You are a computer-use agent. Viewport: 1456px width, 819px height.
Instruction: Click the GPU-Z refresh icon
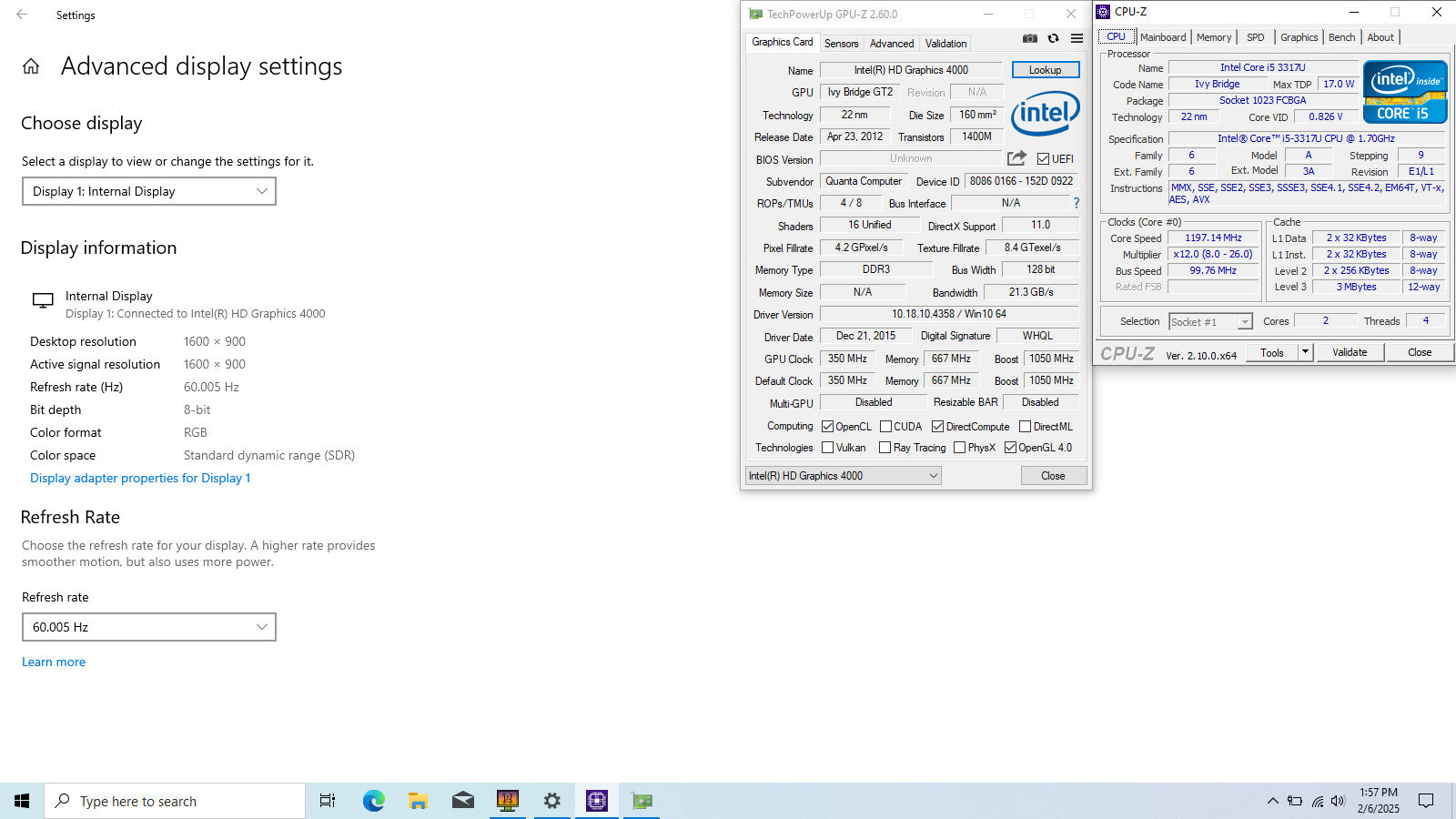[x=1053, y=38]
